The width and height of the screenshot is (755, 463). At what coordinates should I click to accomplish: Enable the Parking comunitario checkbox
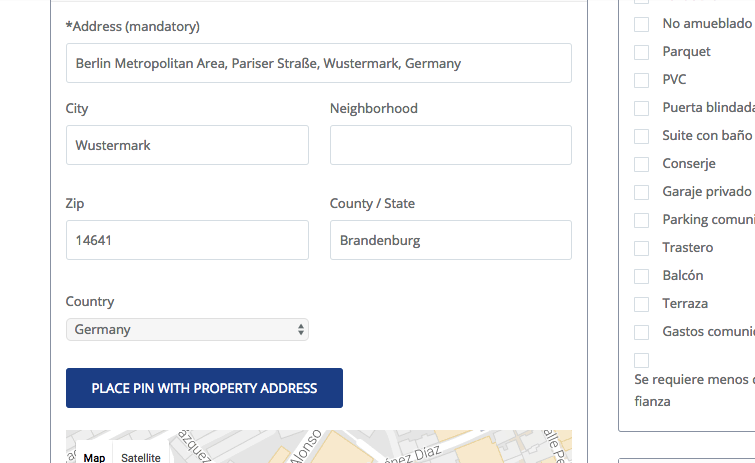tap(641, 220)
